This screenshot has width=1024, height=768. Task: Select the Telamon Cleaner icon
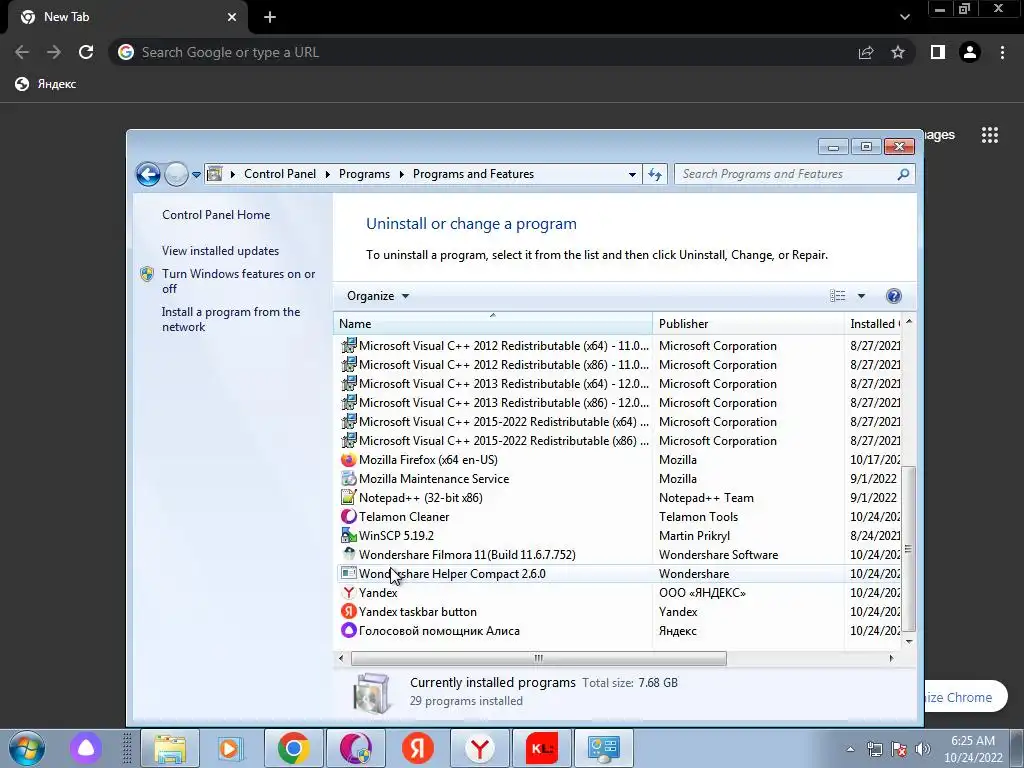(x=349, y=517)
